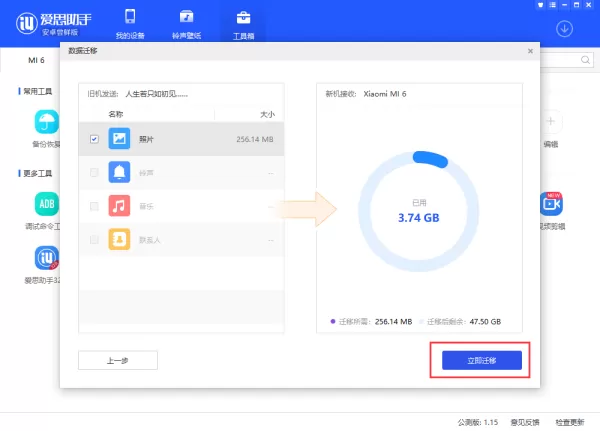Click the 迁移所需 256.14 MB label
Screen dimensions: 600x431
tap(371, 322)
